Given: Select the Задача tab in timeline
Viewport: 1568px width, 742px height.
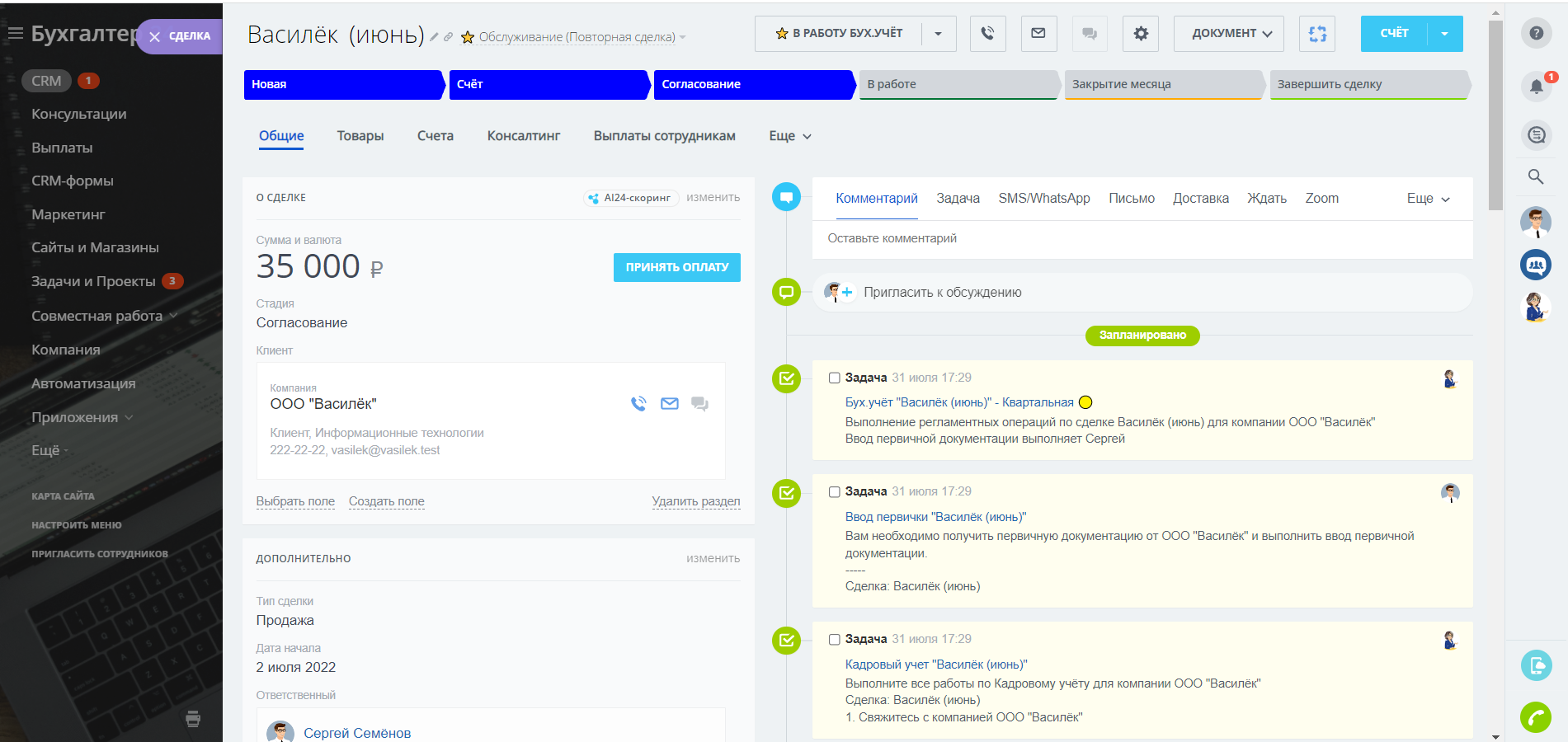Looking at the screenshot, I should (x=958, y=199).
